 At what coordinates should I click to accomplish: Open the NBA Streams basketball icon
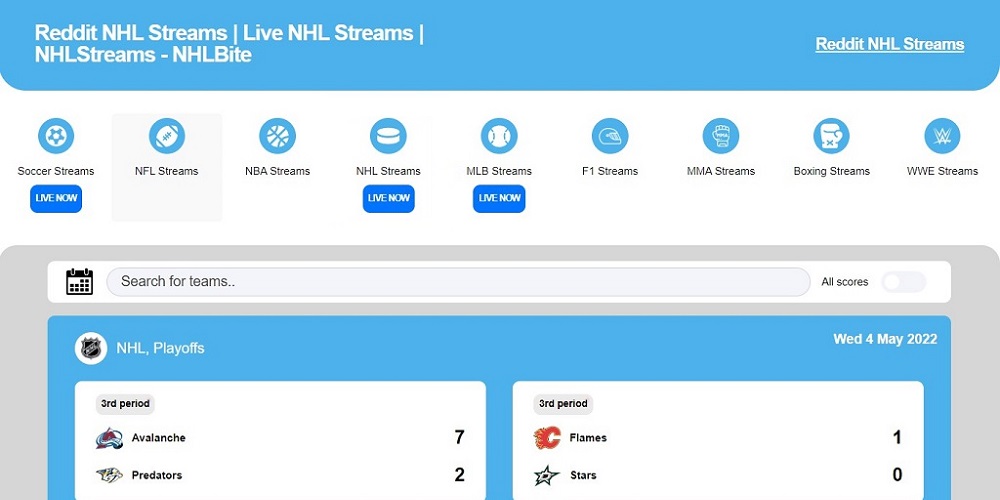[x=277, y=136]
